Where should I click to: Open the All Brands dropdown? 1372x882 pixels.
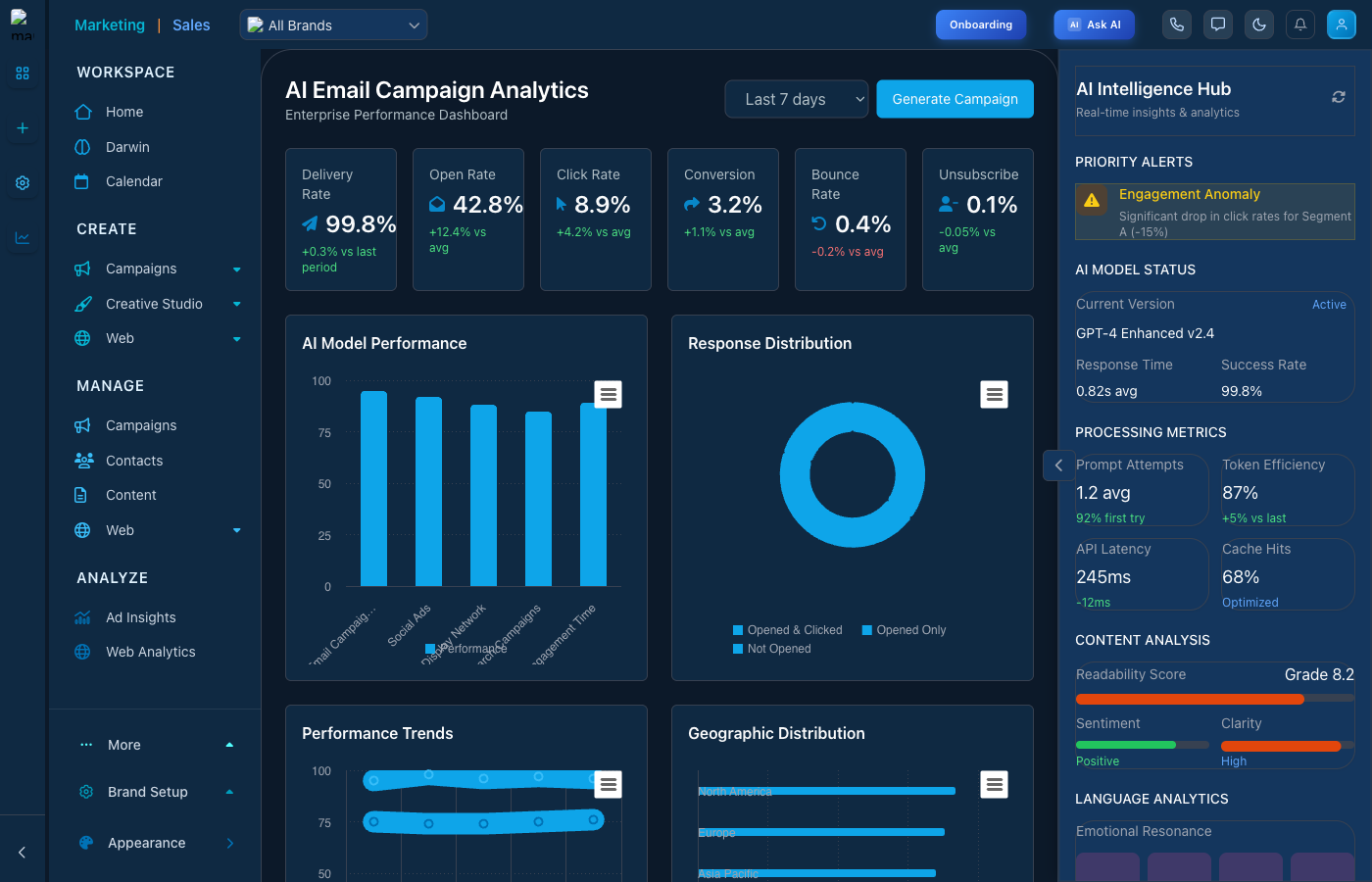click(x=333, y=25)
